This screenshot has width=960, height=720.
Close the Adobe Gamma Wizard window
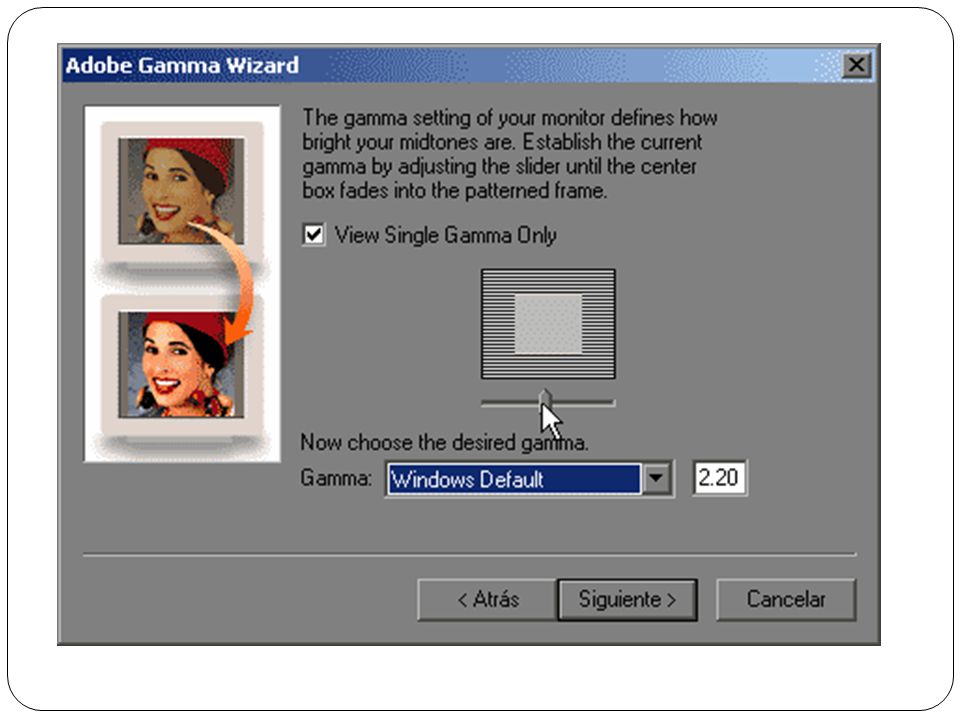tap(856, 65)
